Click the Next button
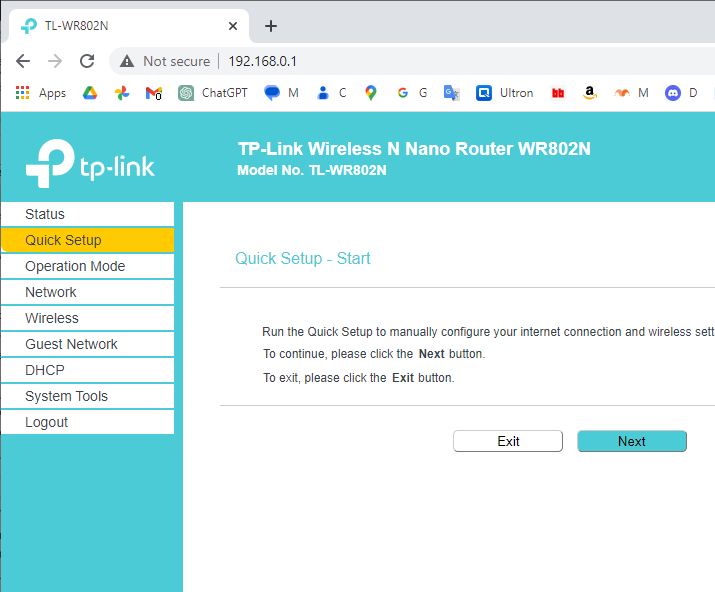Screen dimensions: 715x592 pyautogui.click(x=632, y=441)
